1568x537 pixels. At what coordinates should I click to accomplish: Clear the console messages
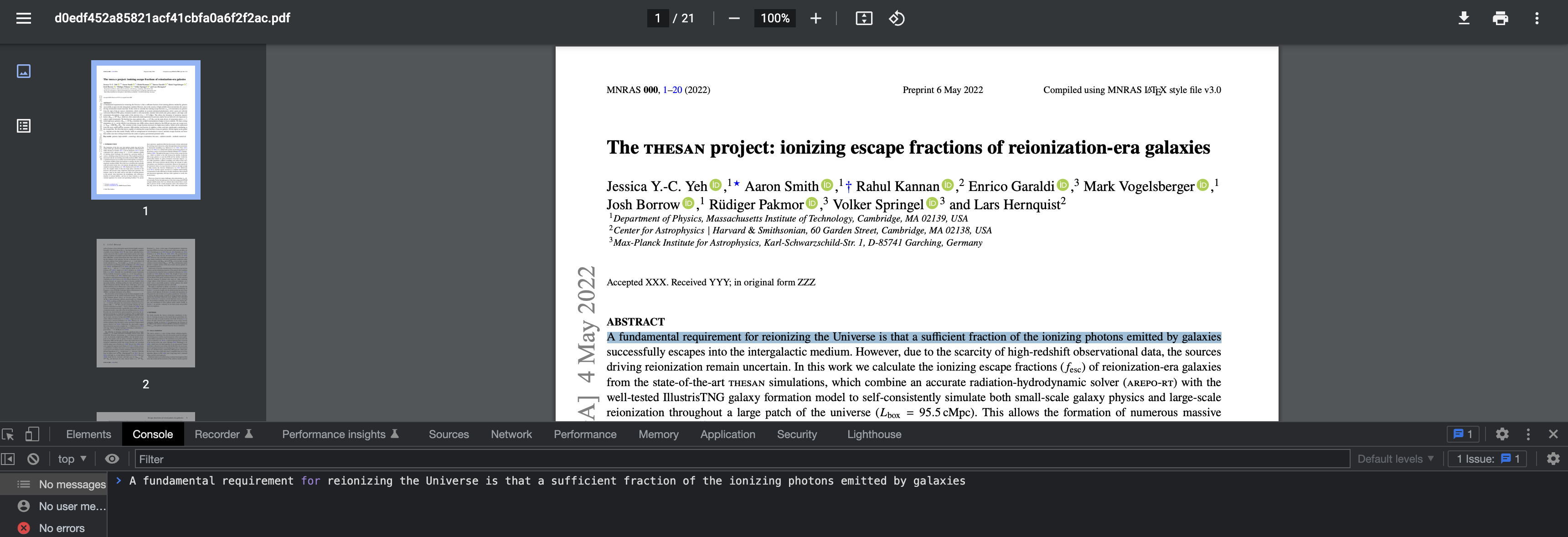[33, 459]
